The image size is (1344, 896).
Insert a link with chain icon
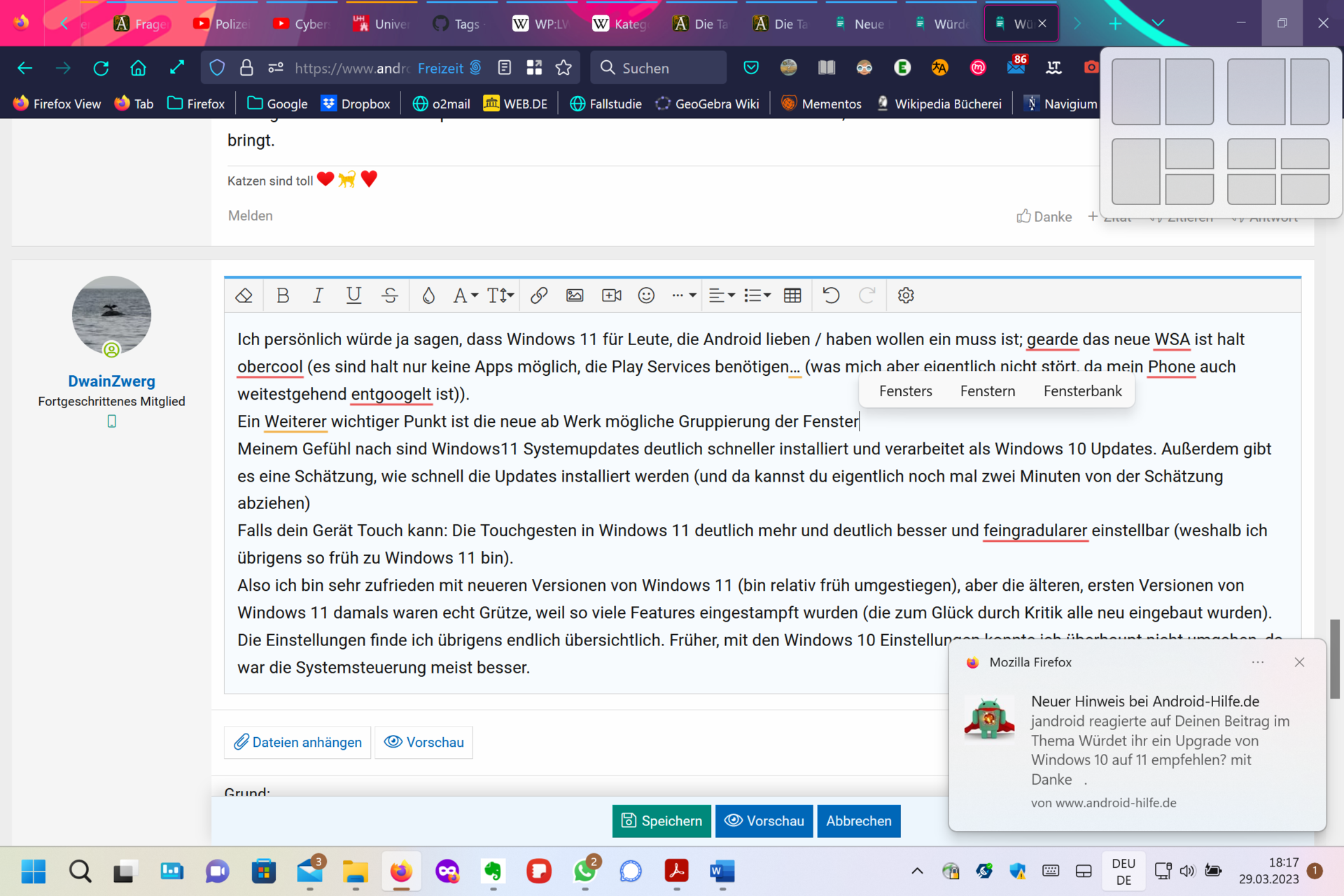coord(538,295)
